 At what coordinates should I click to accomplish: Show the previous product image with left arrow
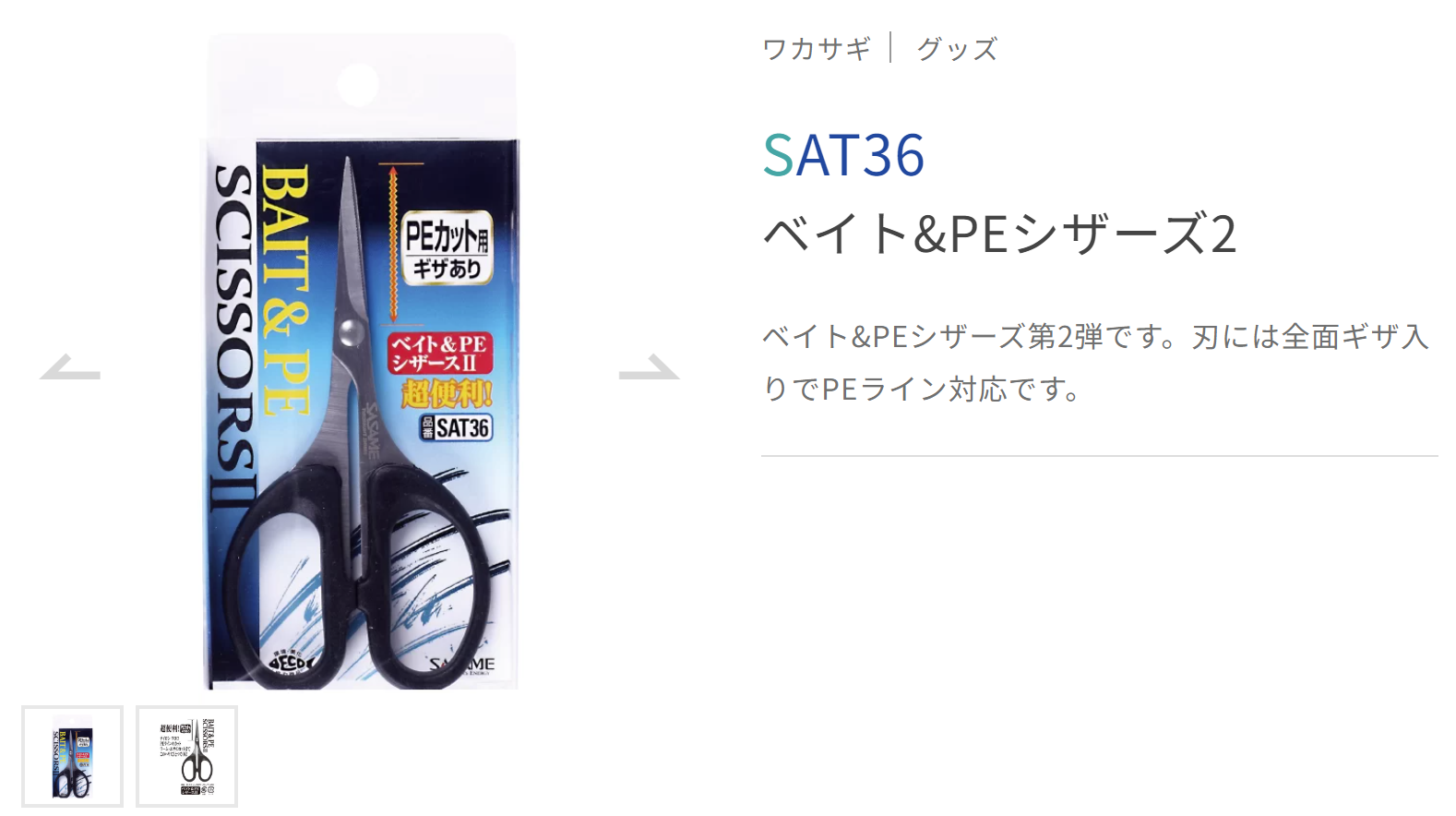[70, 366]
